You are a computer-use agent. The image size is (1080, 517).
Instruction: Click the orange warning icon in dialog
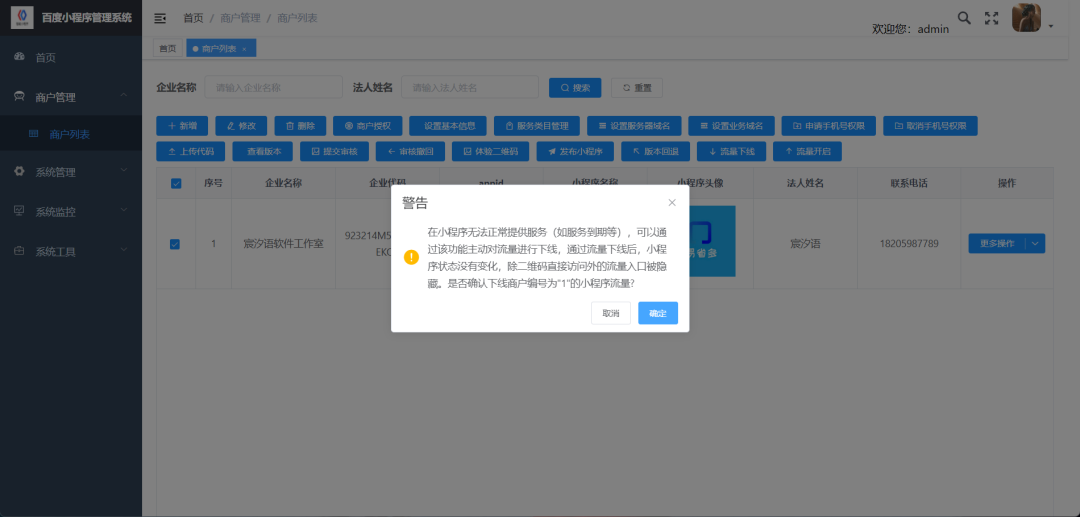[x=411, y=257]
